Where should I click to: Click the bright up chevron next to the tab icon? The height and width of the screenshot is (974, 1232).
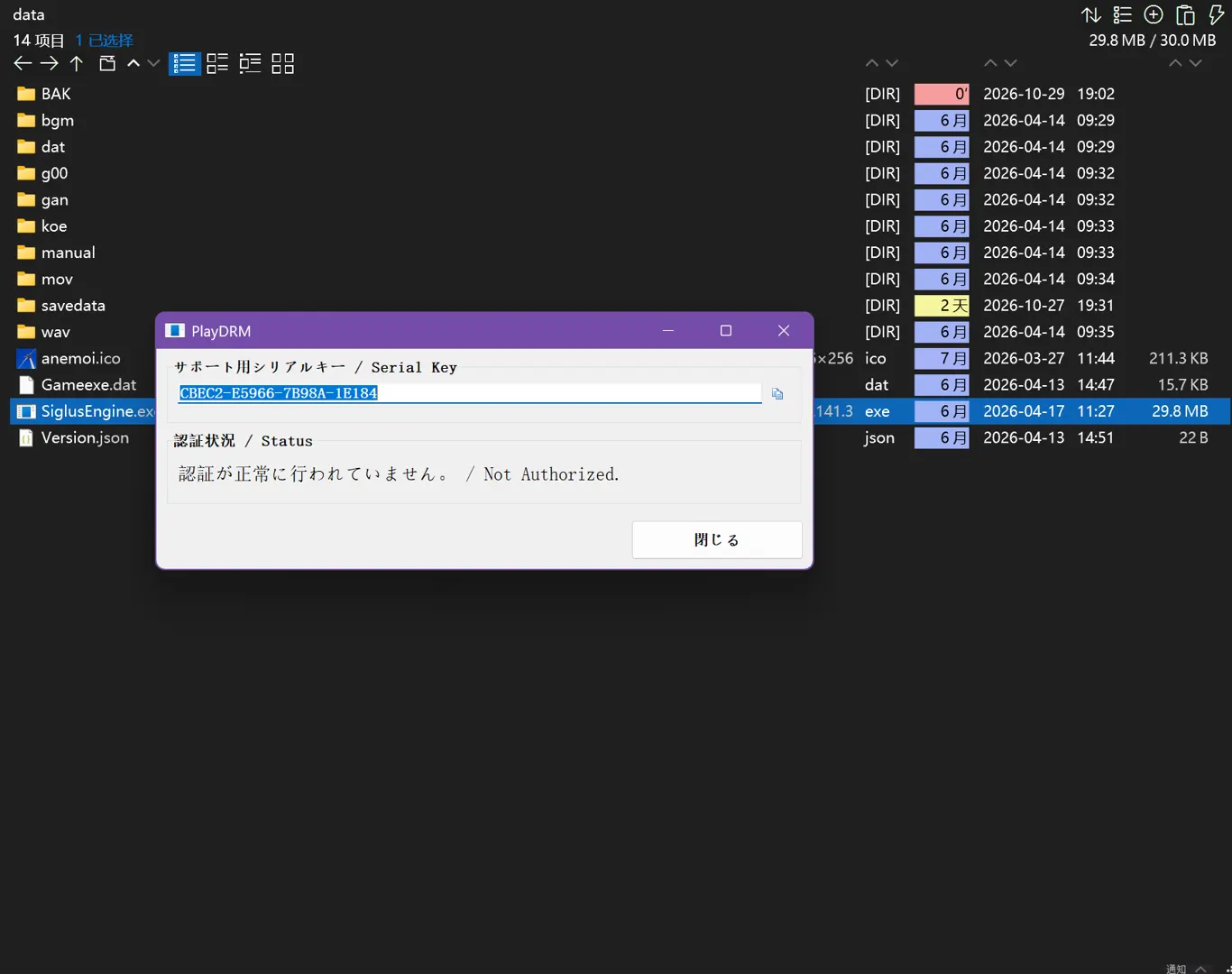(133, 63)
